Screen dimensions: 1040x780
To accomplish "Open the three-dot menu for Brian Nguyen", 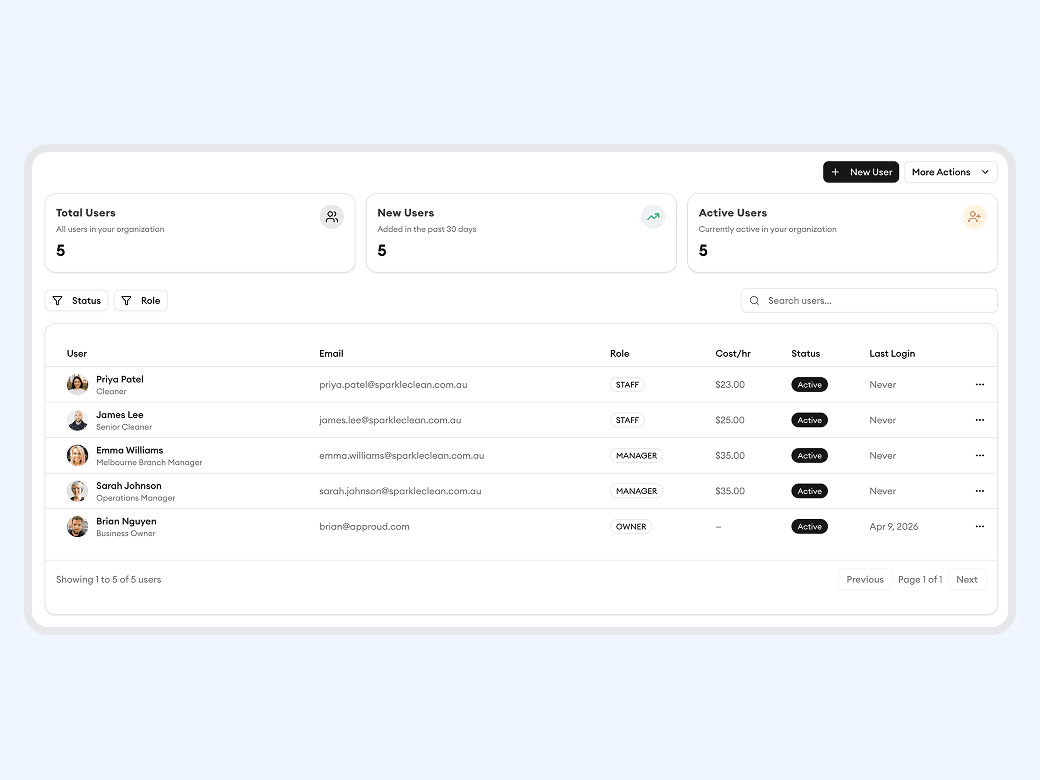I will (x=979, y=527).
